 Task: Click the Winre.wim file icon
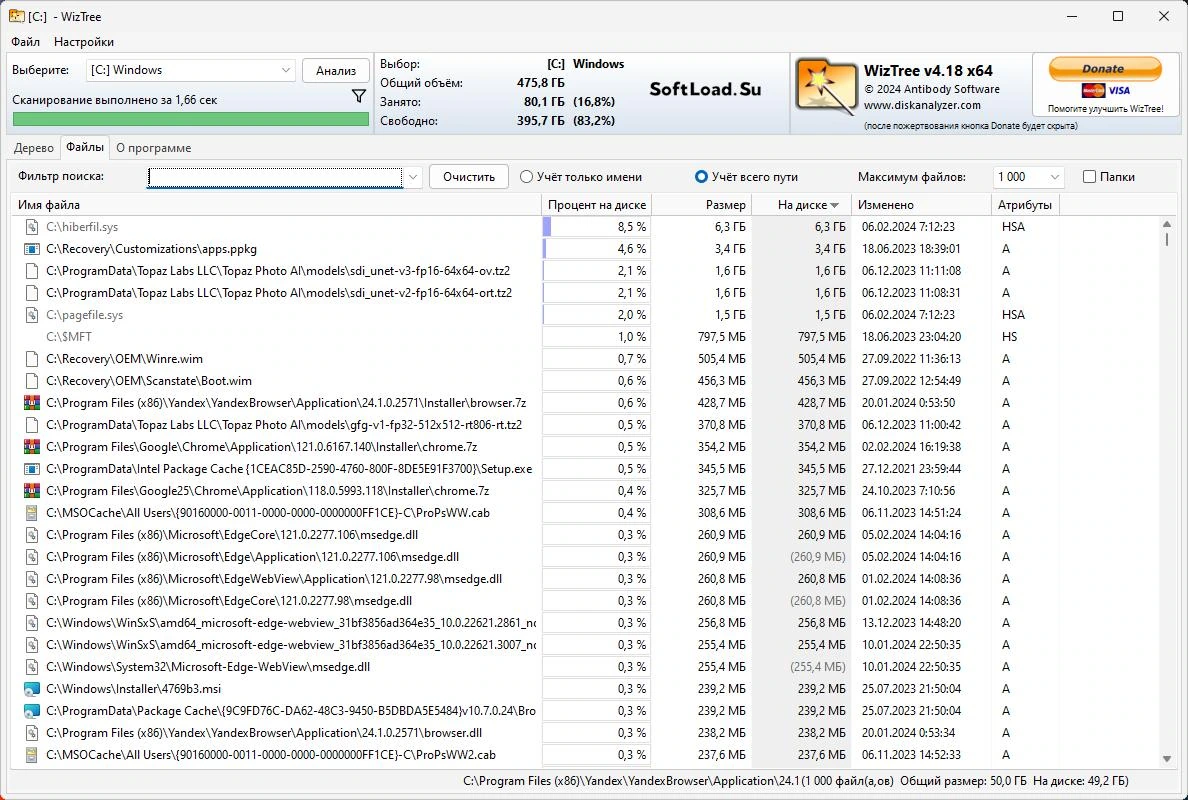[x=31, y=358]
